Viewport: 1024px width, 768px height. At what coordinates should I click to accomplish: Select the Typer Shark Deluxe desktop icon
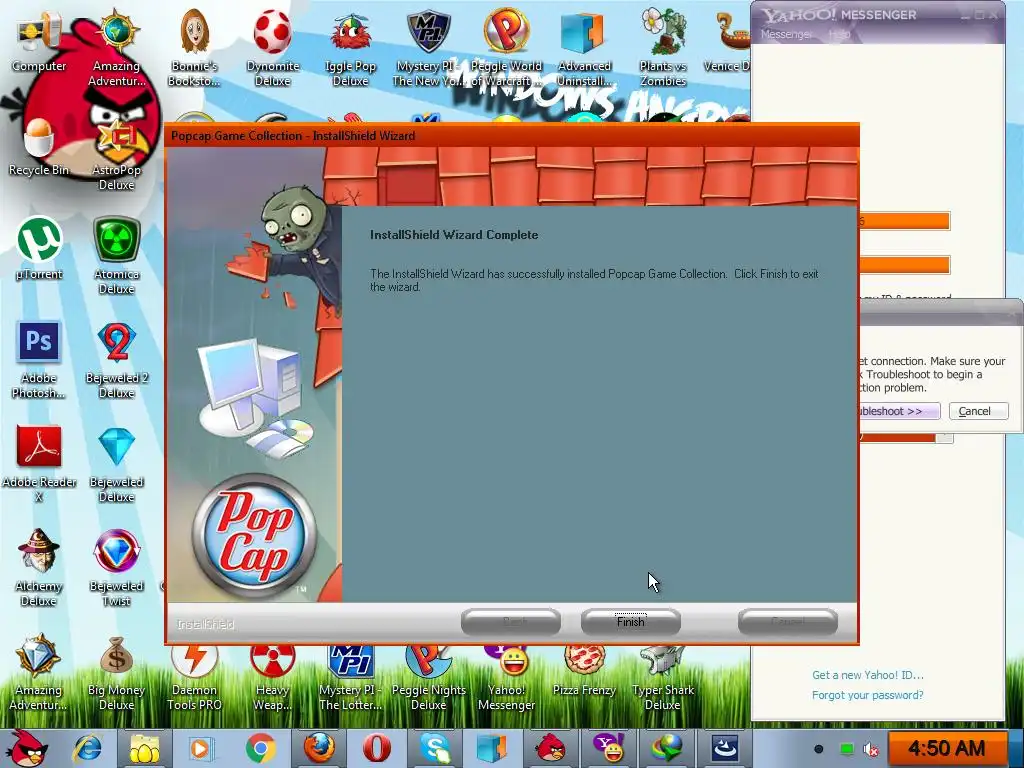click(663, 676)
